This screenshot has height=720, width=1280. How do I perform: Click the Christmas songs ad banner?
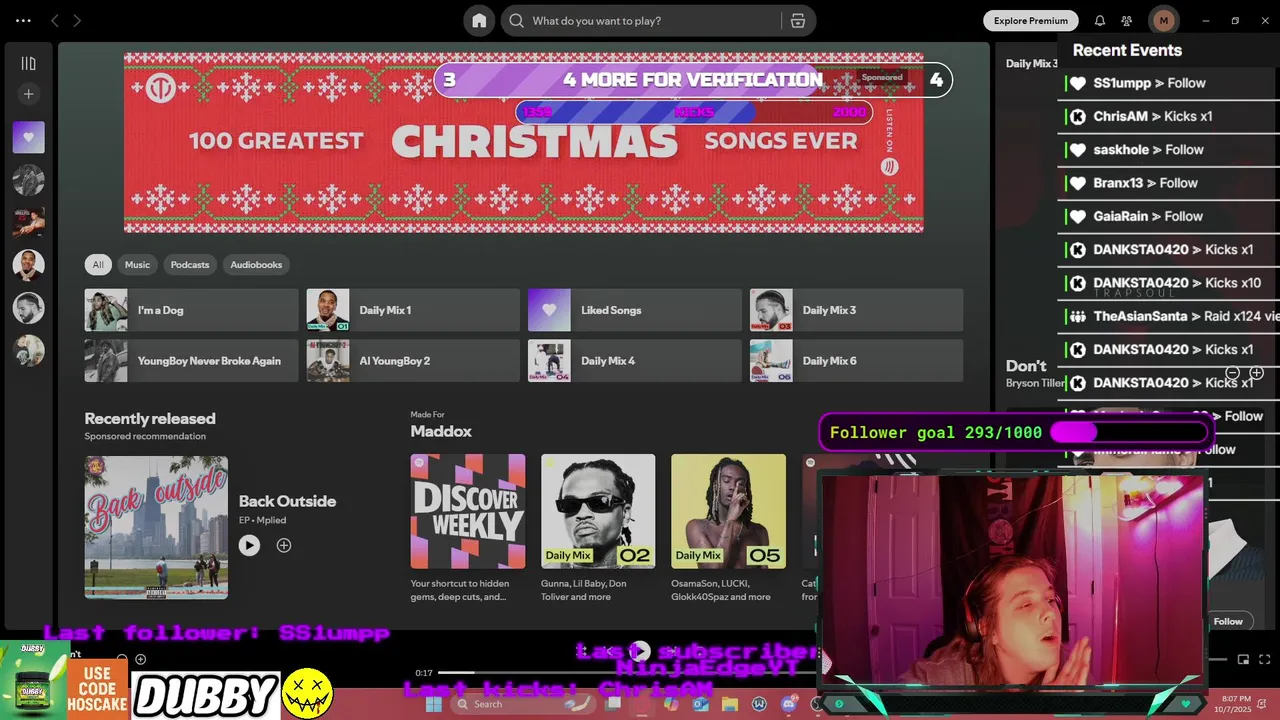523,142
